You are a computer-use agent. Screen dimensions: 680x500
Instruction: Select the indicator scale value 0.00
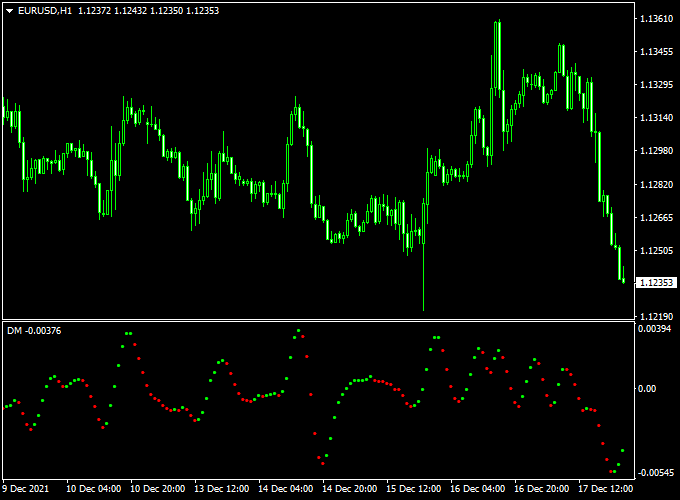(x=647, y=389)
